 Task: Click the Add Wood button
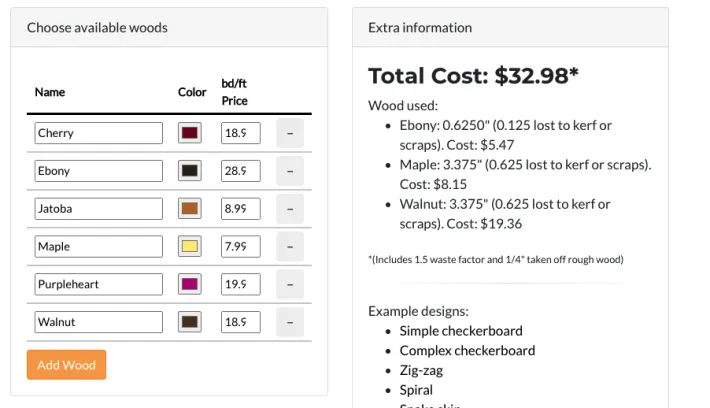tap(66, 365)
